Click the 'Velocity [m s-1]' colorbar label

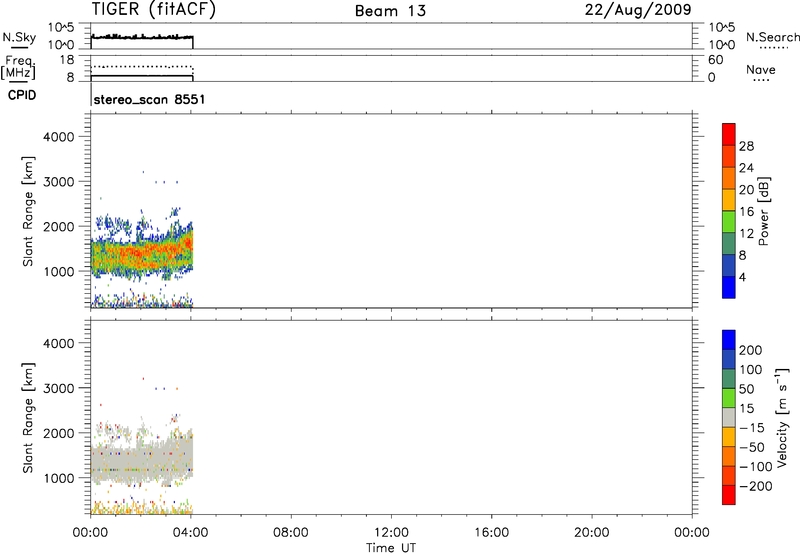[782, 417]
